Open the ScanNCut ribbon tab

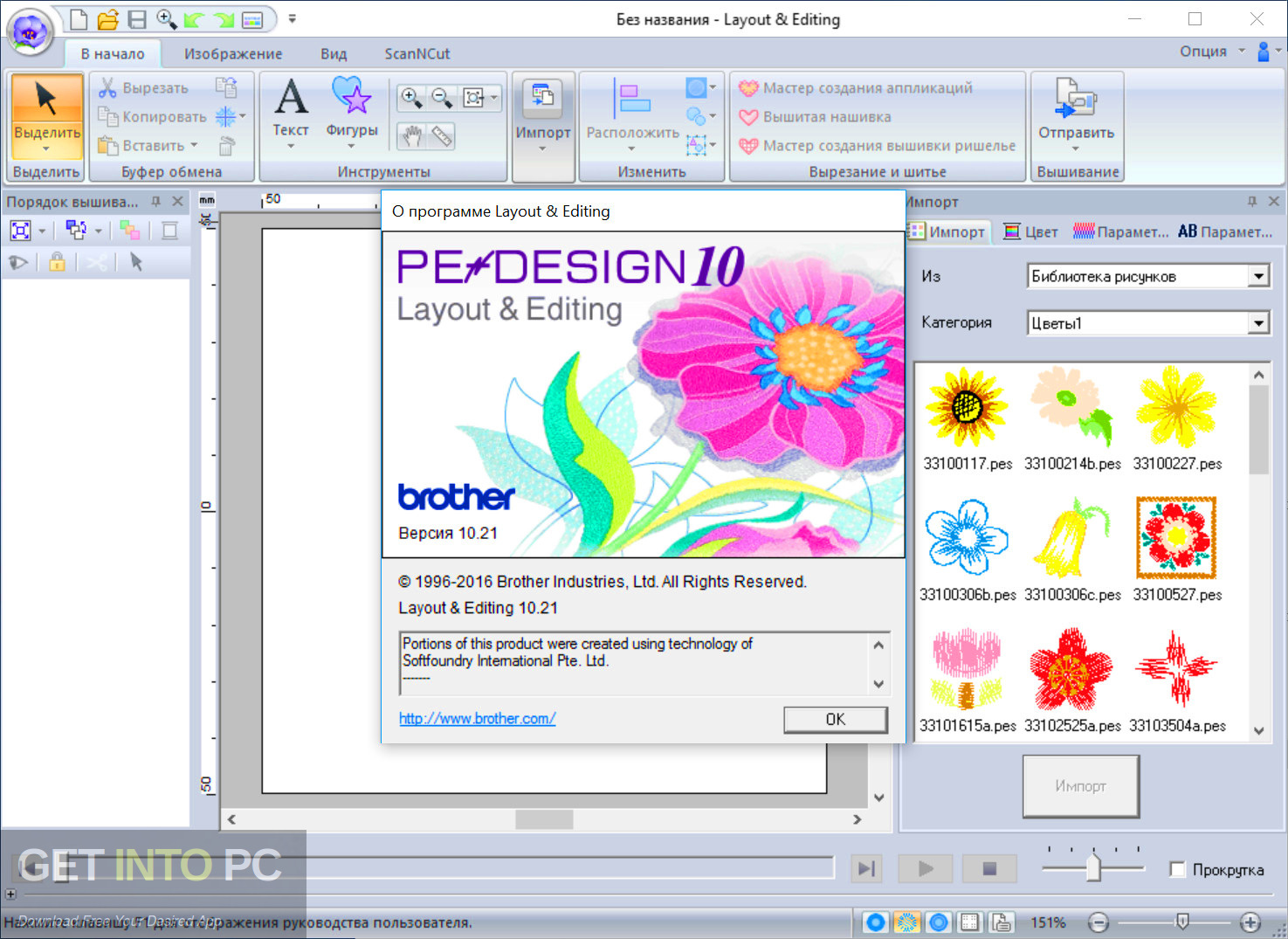coord(417,53)
